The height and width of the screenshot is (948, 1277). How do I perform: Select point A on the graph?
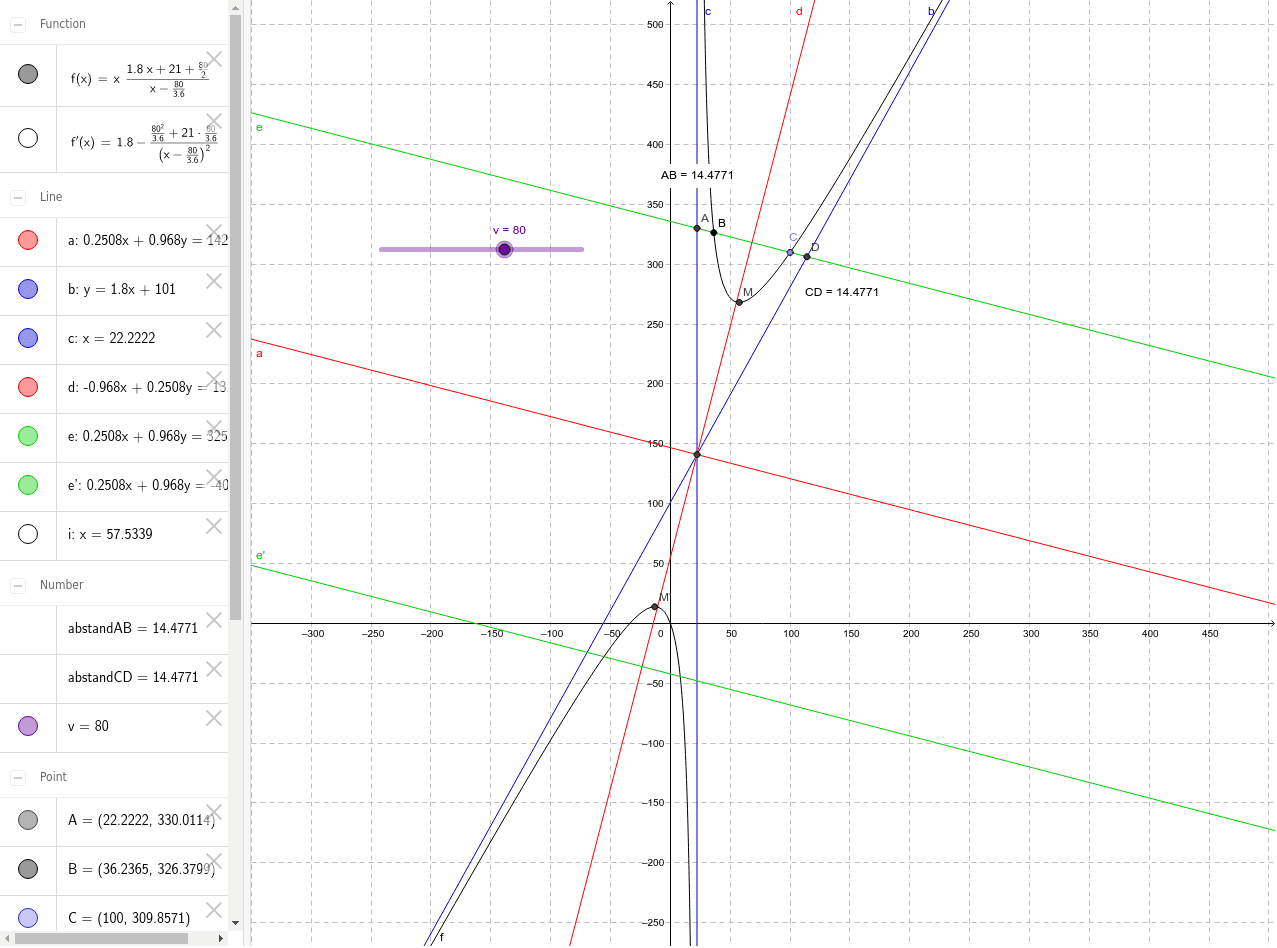(x=697, y=228)
